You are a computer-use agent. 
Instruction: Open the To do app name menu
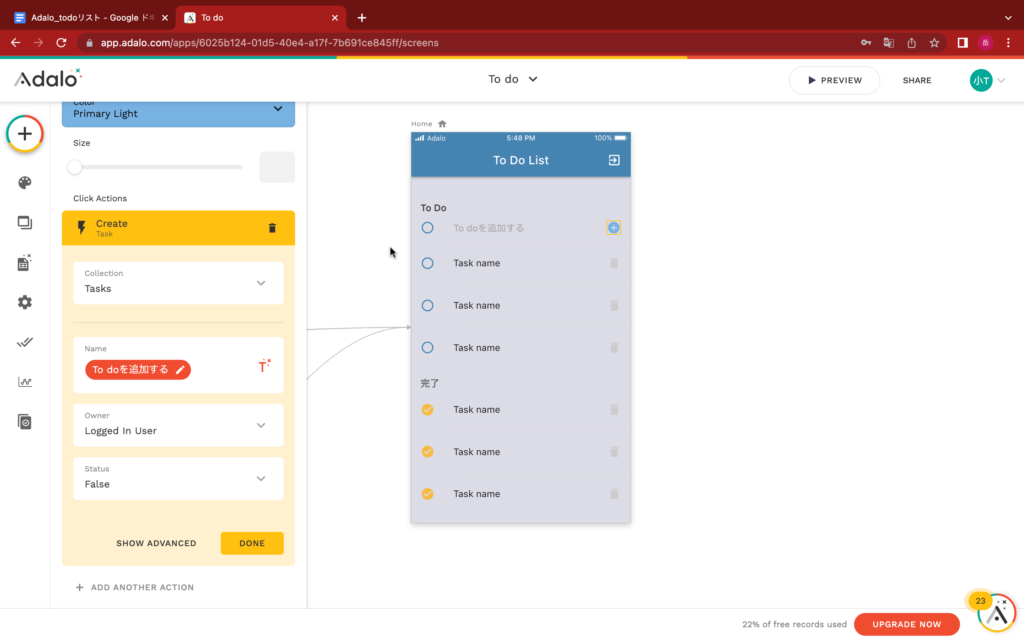512,80
